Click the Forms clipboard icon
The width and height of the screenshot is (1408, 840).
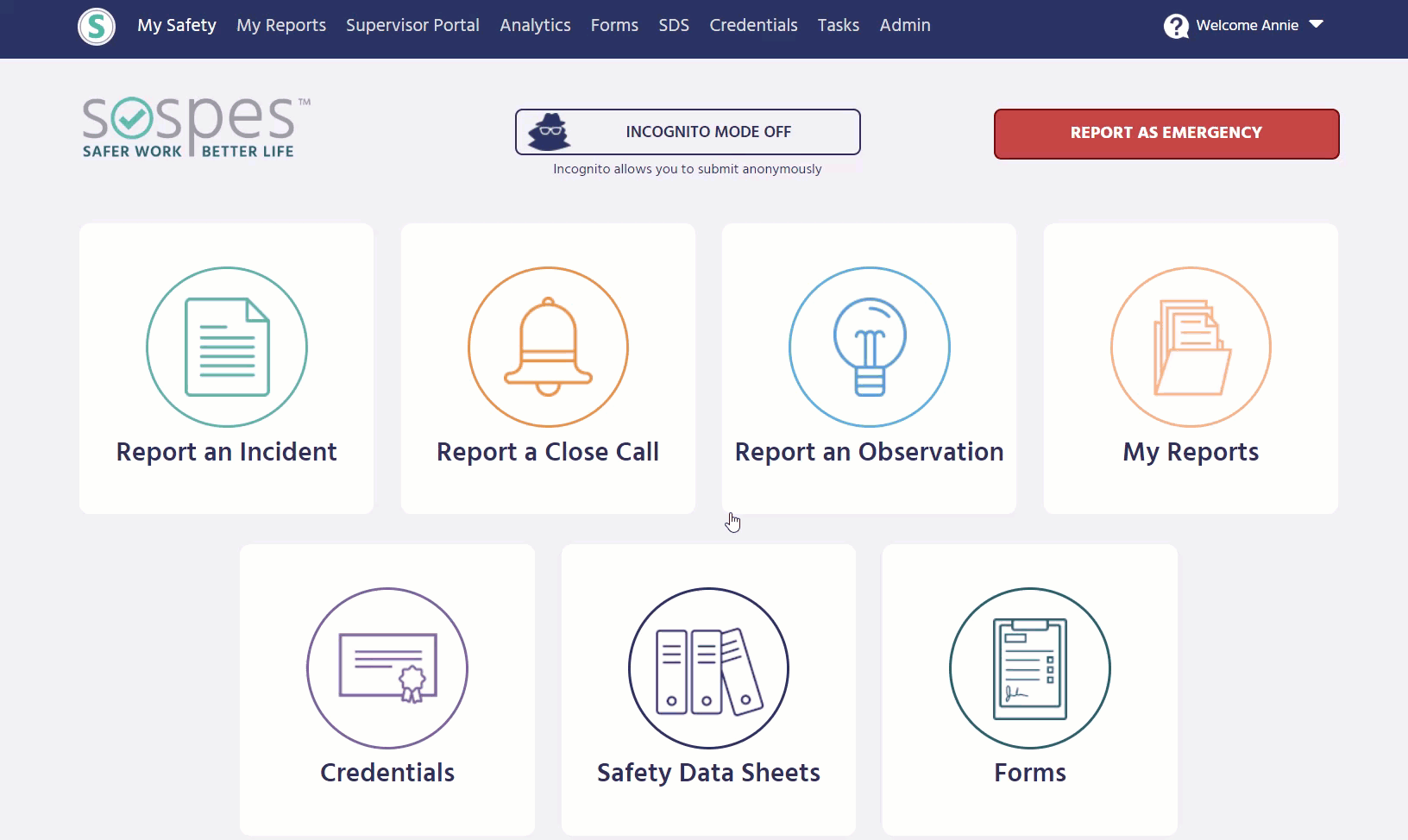(1030, 668)
